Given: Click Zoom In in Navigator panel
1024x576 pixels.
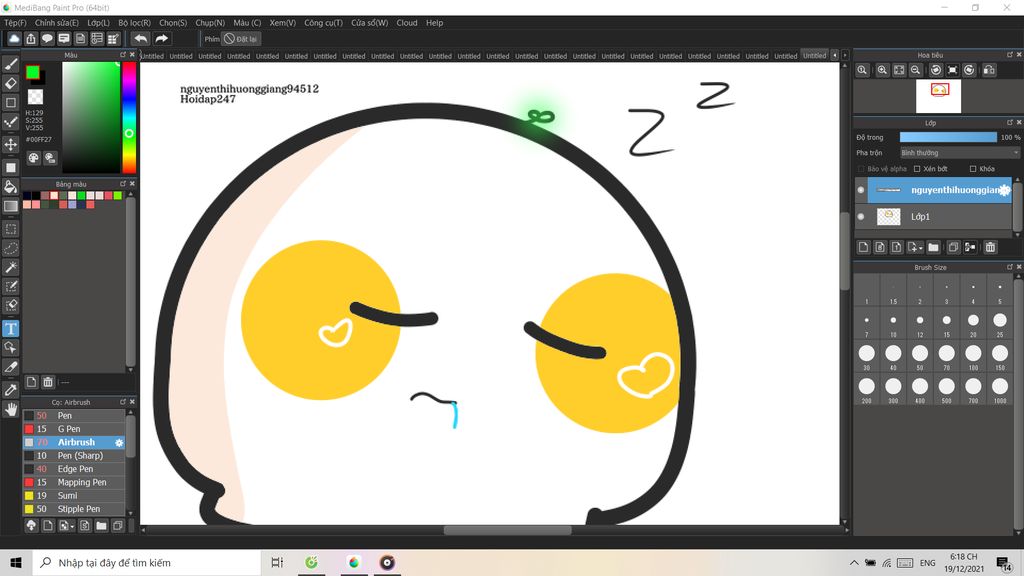Looking at the screenshot, I should tap(882, 70).
